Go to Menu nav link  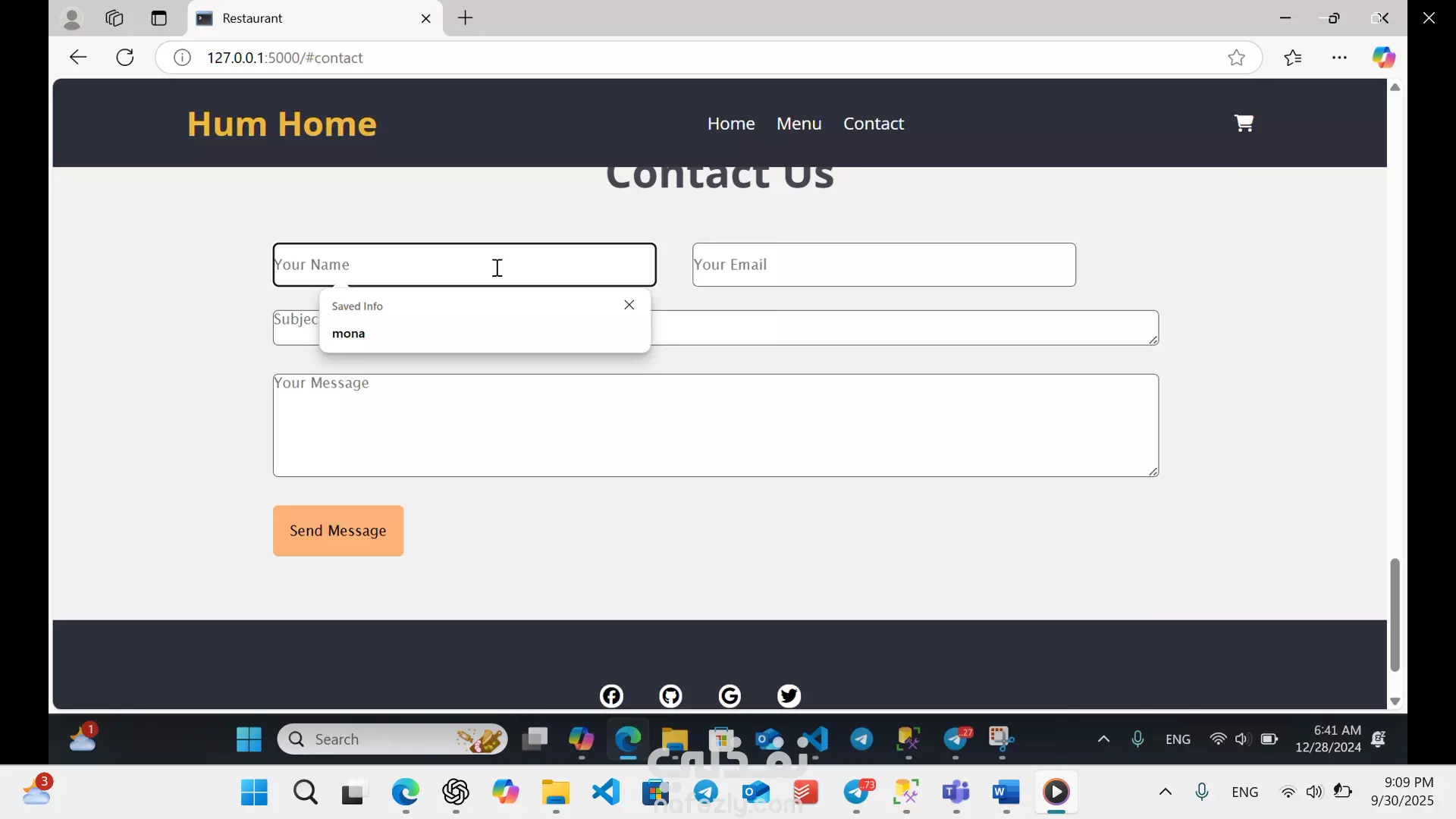click(x=799, y=124)
